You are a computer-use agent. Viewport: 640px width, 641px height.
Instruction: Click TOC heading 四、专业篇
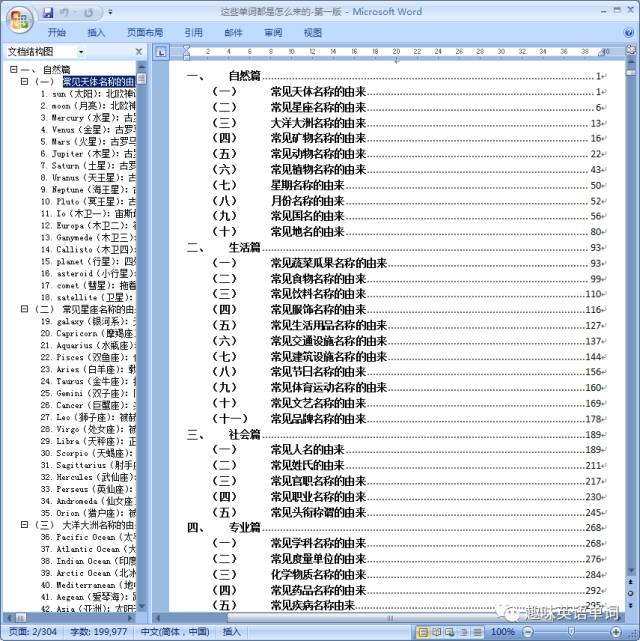[x=223, y=527]
